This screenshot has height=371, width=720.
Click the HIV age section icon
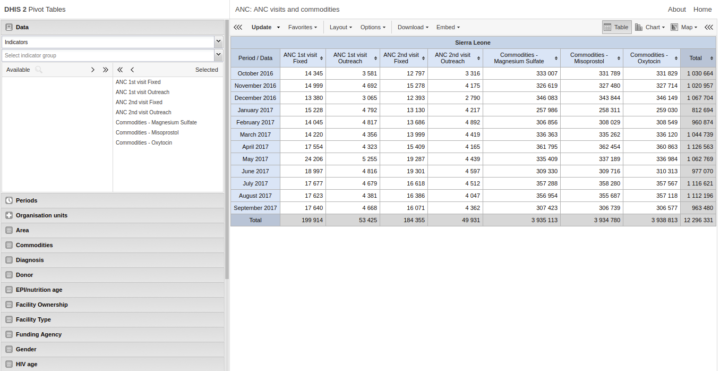click(9, 364)
